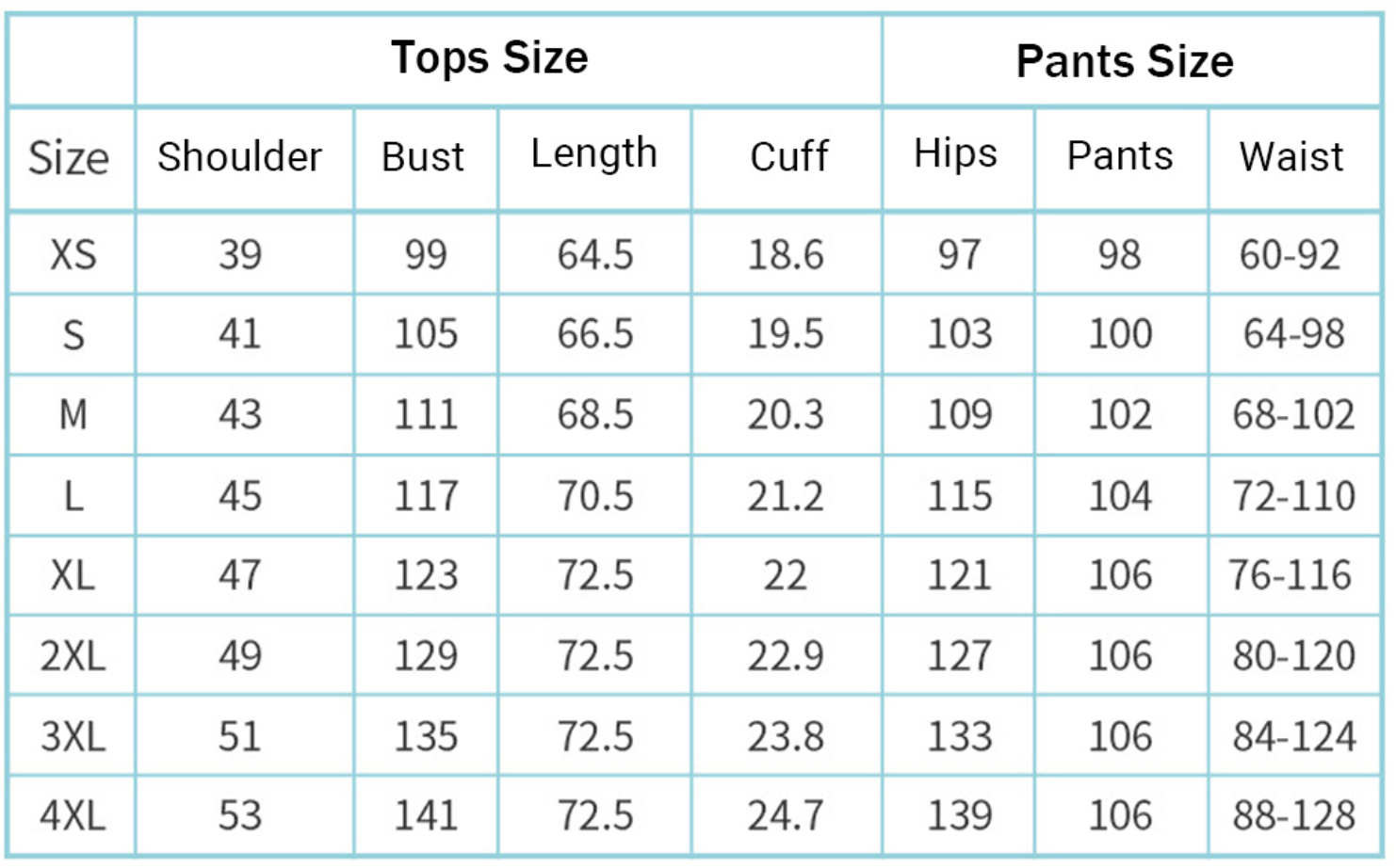1396x868 pixels.
Task: Click the Pants Size header
Action: pyautogui.click(x=1125, y=62)
